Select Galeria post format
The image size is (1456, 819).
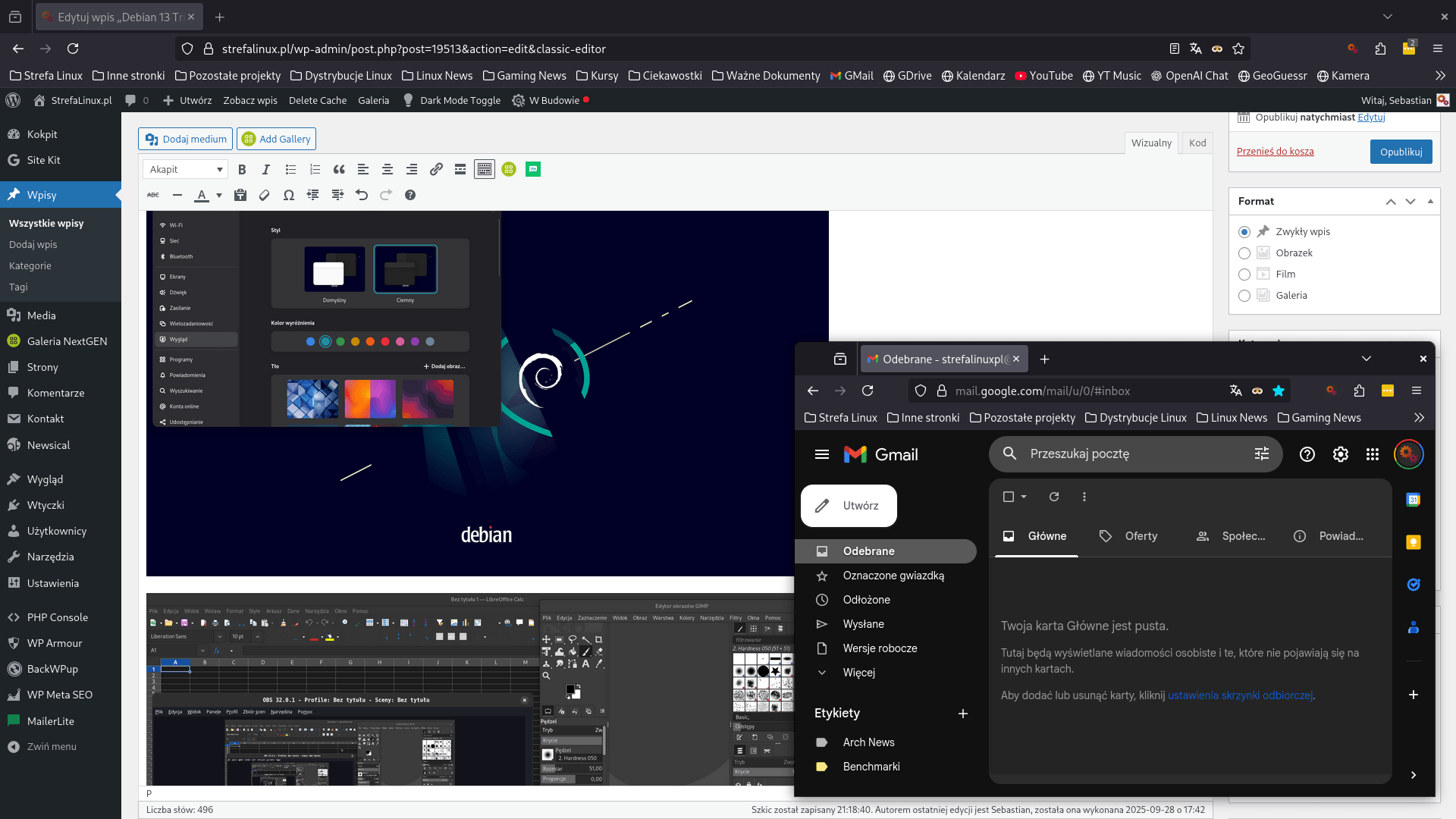pyautogui.click(x=1244, y=296)
